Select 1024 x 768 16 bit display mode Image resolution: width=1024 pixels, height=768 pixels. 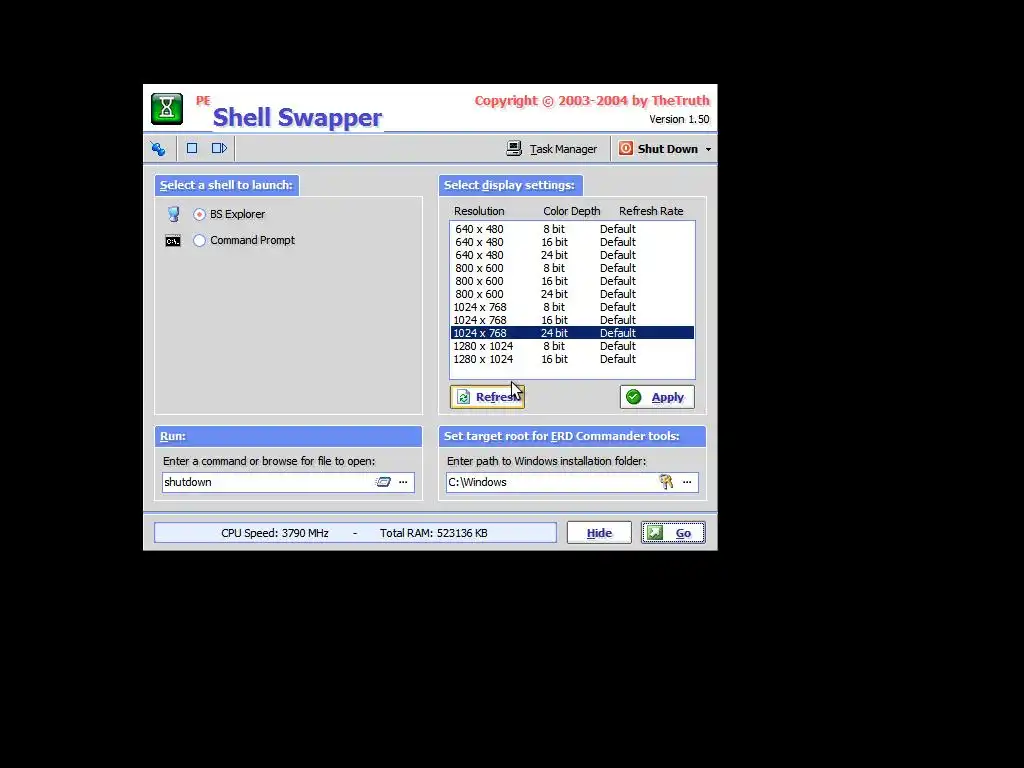(x=572, y=320)
